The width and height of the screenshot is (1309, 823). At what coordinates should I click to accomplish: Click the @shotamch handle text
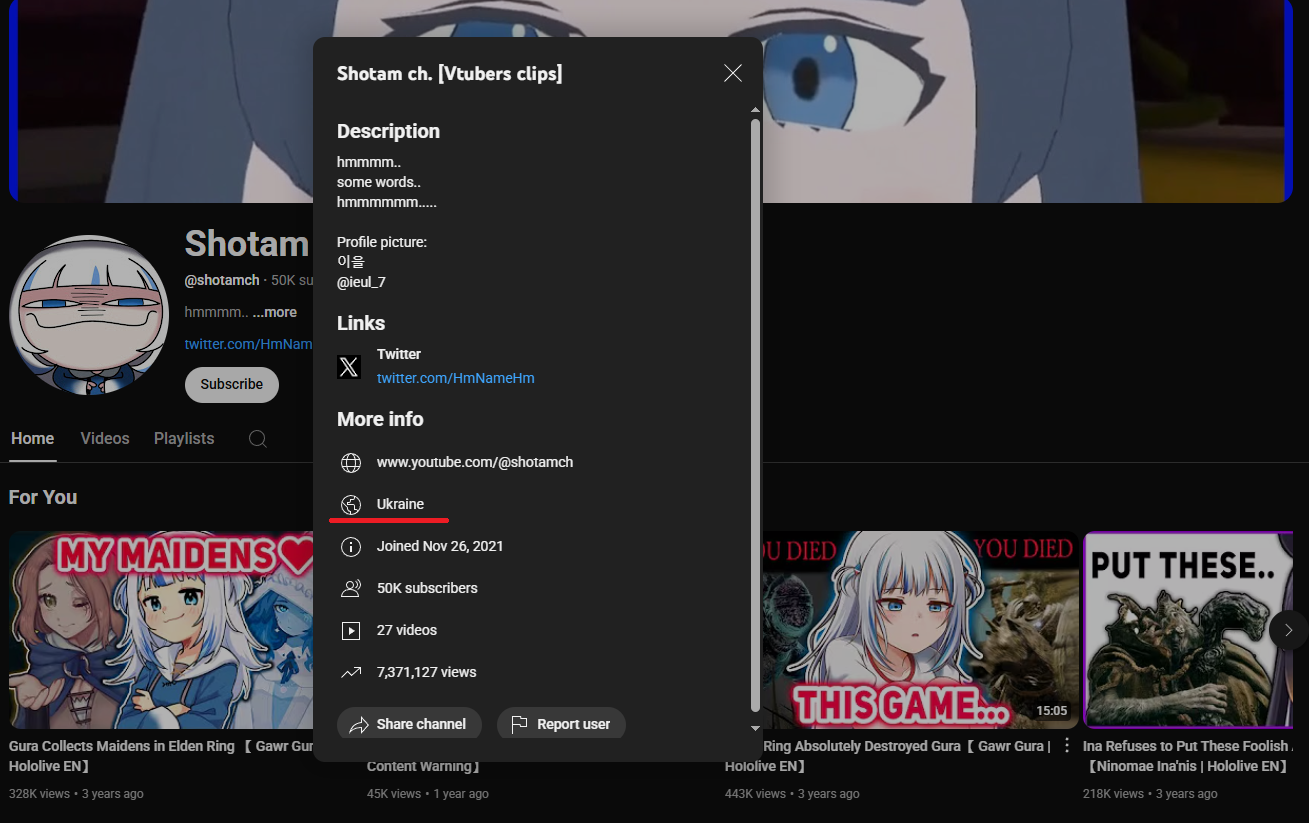tap(222, 281)
